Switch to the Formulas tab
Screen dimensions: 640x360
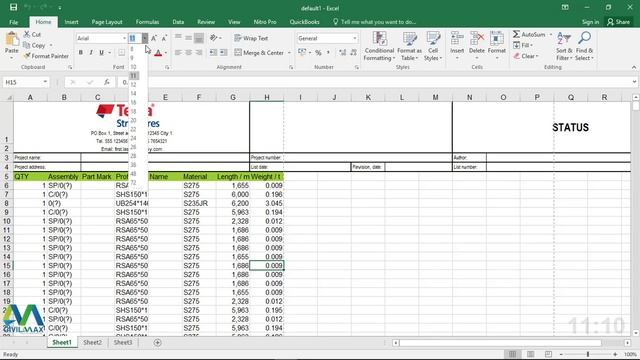[147, 22]
